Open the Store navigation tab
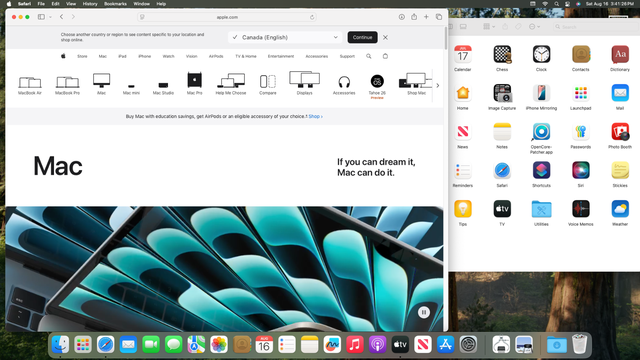Screen dimensions: 640x360 [82, 56]
